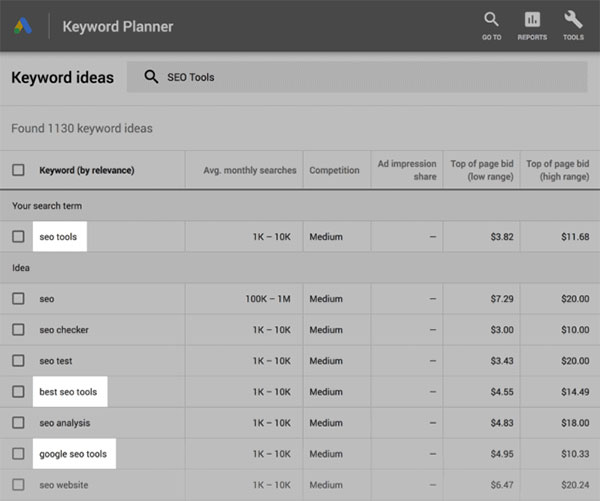Screen dimensions: 600x501
Task: Click the 'Keyword ideas' heading
Action: click(x=62, y=77)
